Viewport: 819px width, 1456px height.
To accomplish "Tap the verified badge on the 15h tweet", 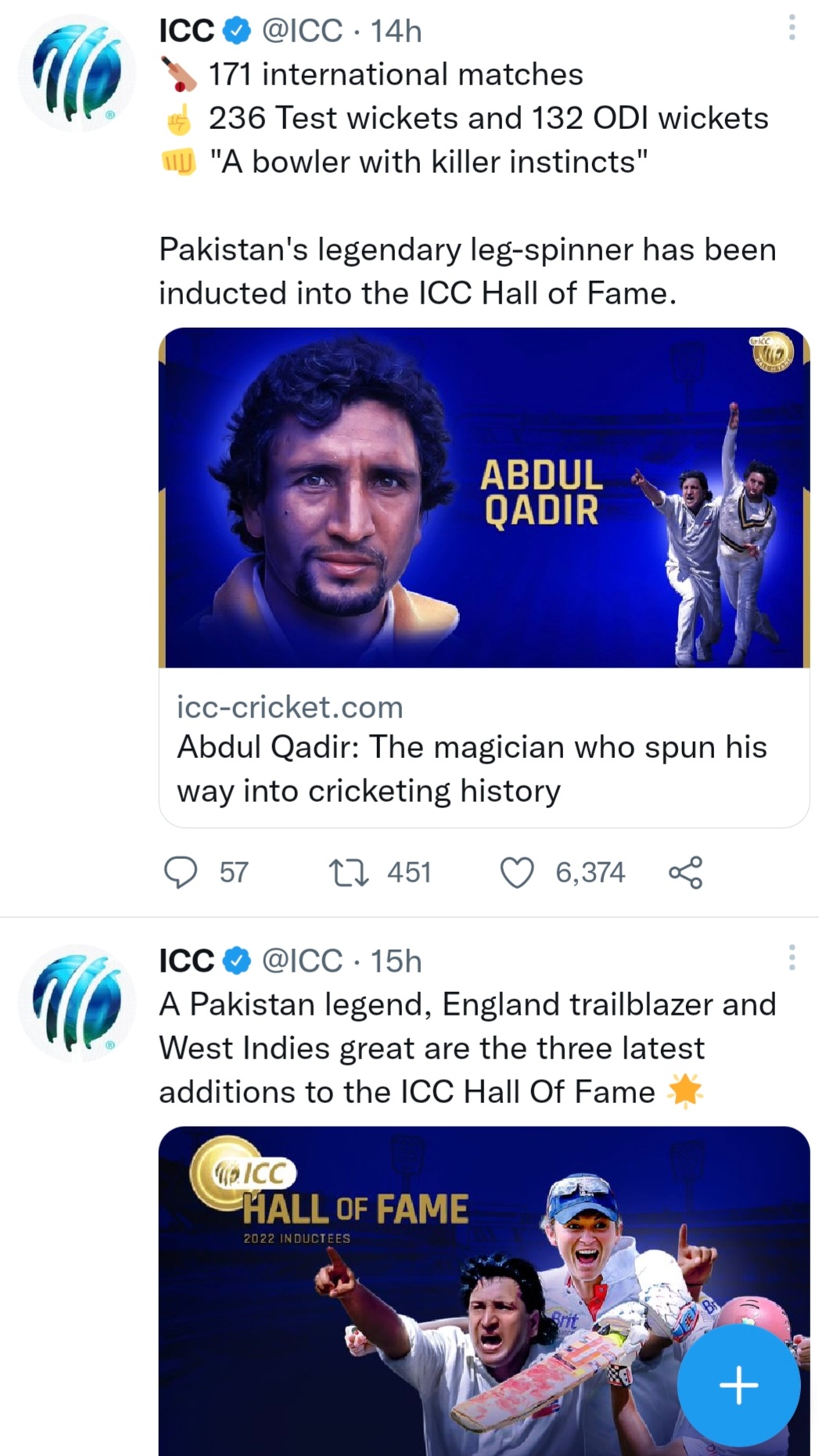I will click(238, 961).
